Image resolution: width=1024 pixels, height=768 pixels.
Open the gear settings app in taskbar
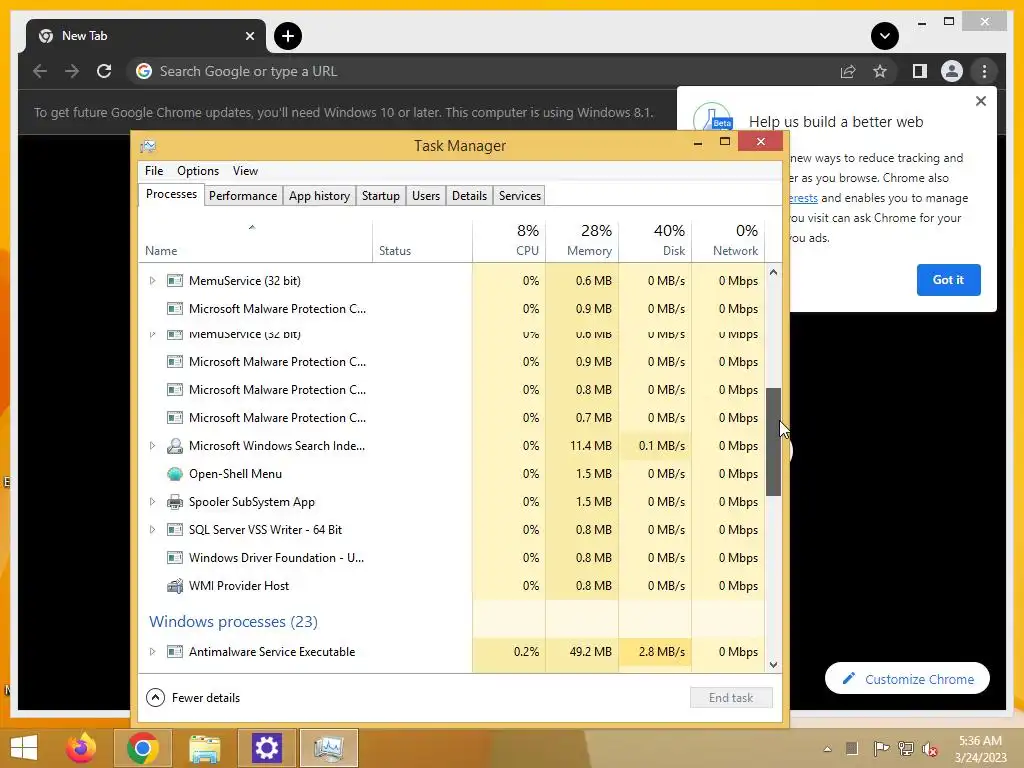point(266,748)
